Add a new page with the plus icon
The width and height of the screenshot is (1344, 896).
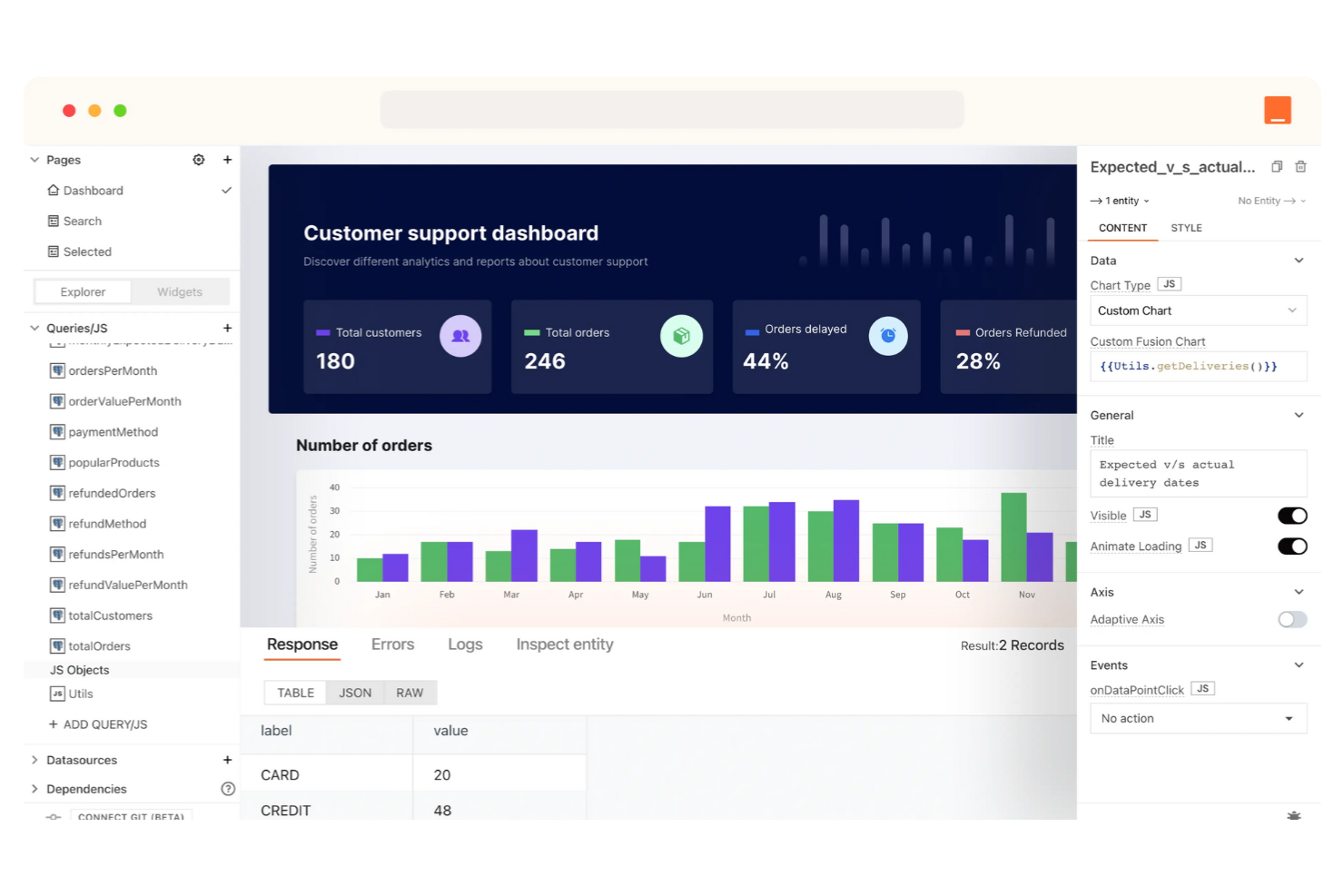point(227,160)
